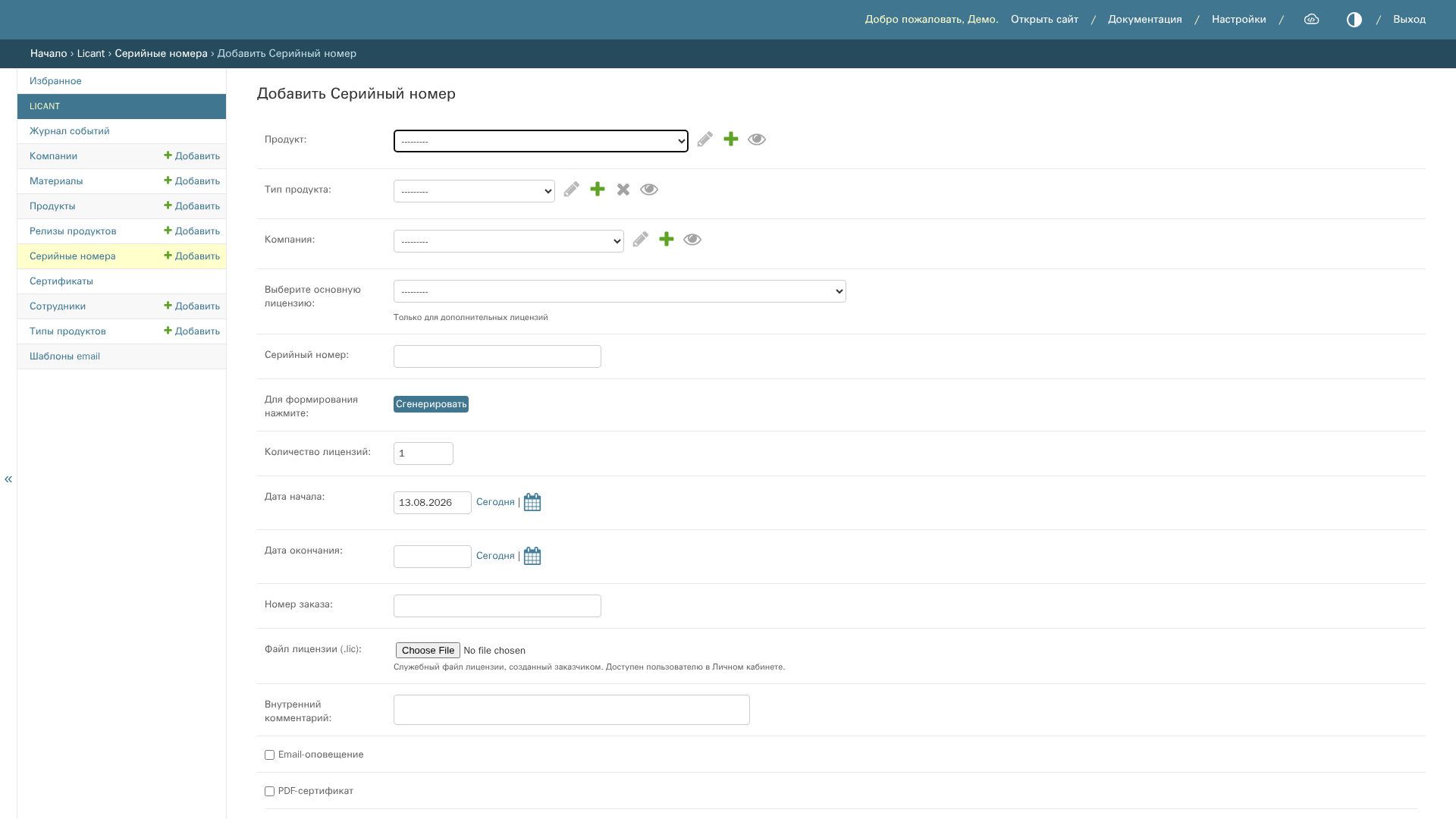The image size is (1456, 819).
Task: Click the Сгенерировать button
Action: [431, 404]
